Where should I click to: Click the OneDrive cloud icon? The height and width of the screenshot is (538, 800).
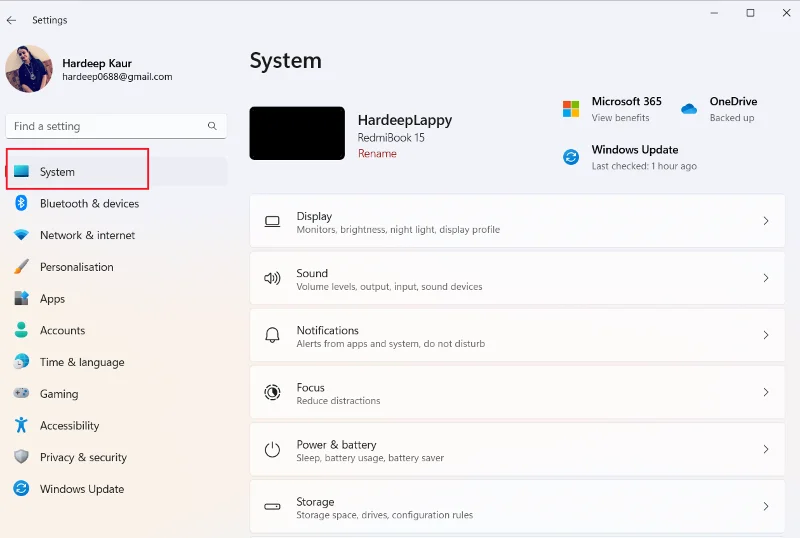click(689, 109)
